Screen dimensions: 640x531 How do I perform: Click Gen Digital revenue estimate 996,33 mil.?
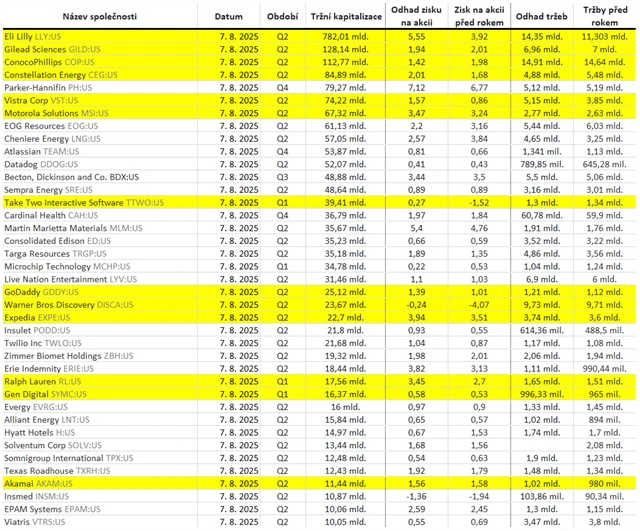click(x=542, y=394)
